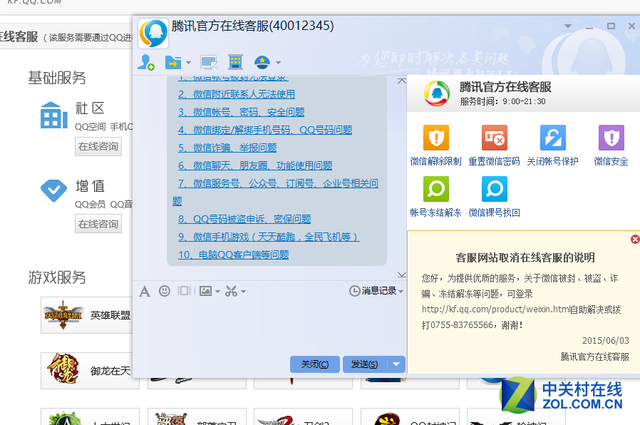Click the 增值 blue diamond icon
640x425 pixels.
54,190
